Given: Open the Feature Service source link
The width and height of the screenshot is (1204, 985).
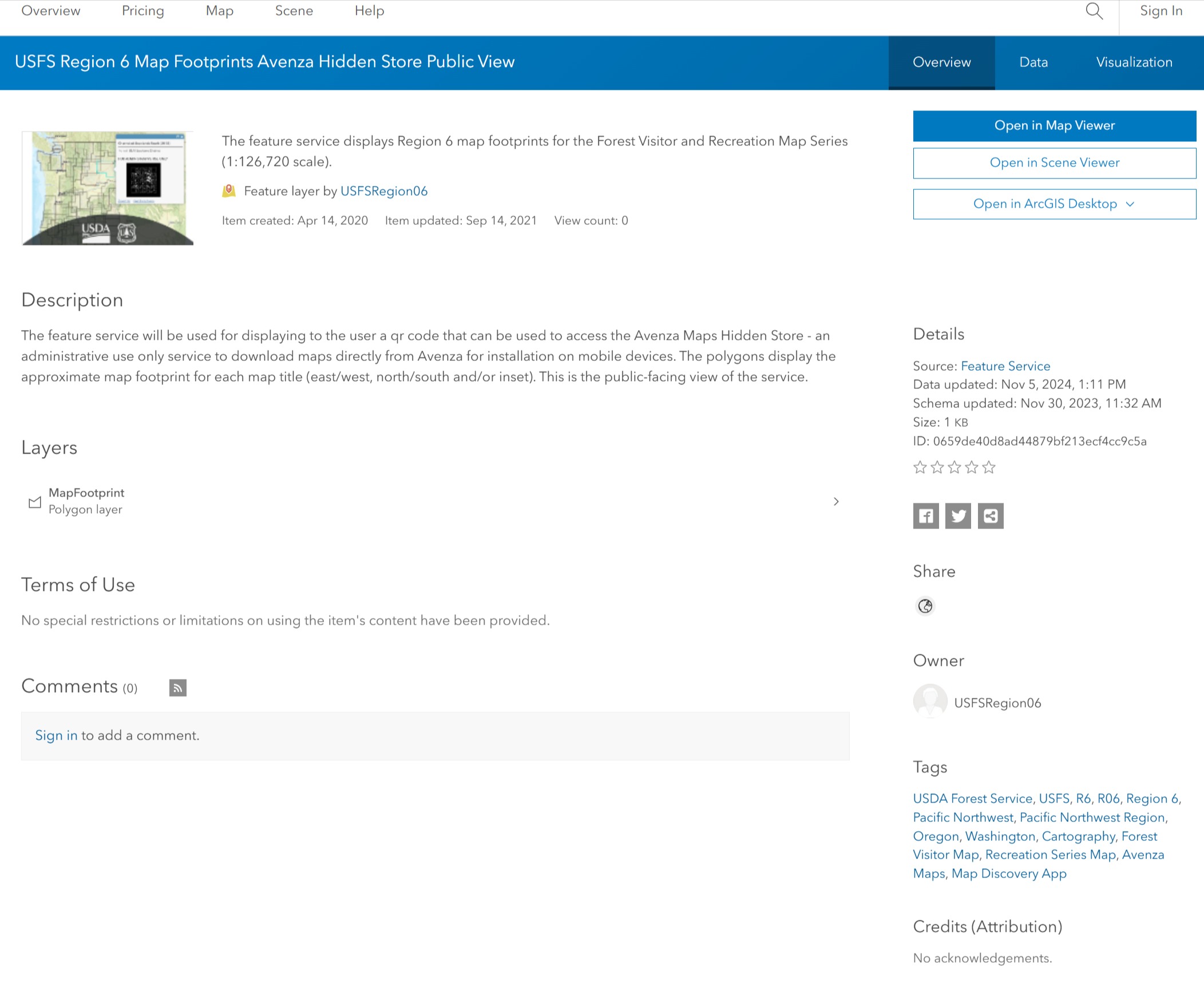Looking at the screenshot, I should point(1005,366).
